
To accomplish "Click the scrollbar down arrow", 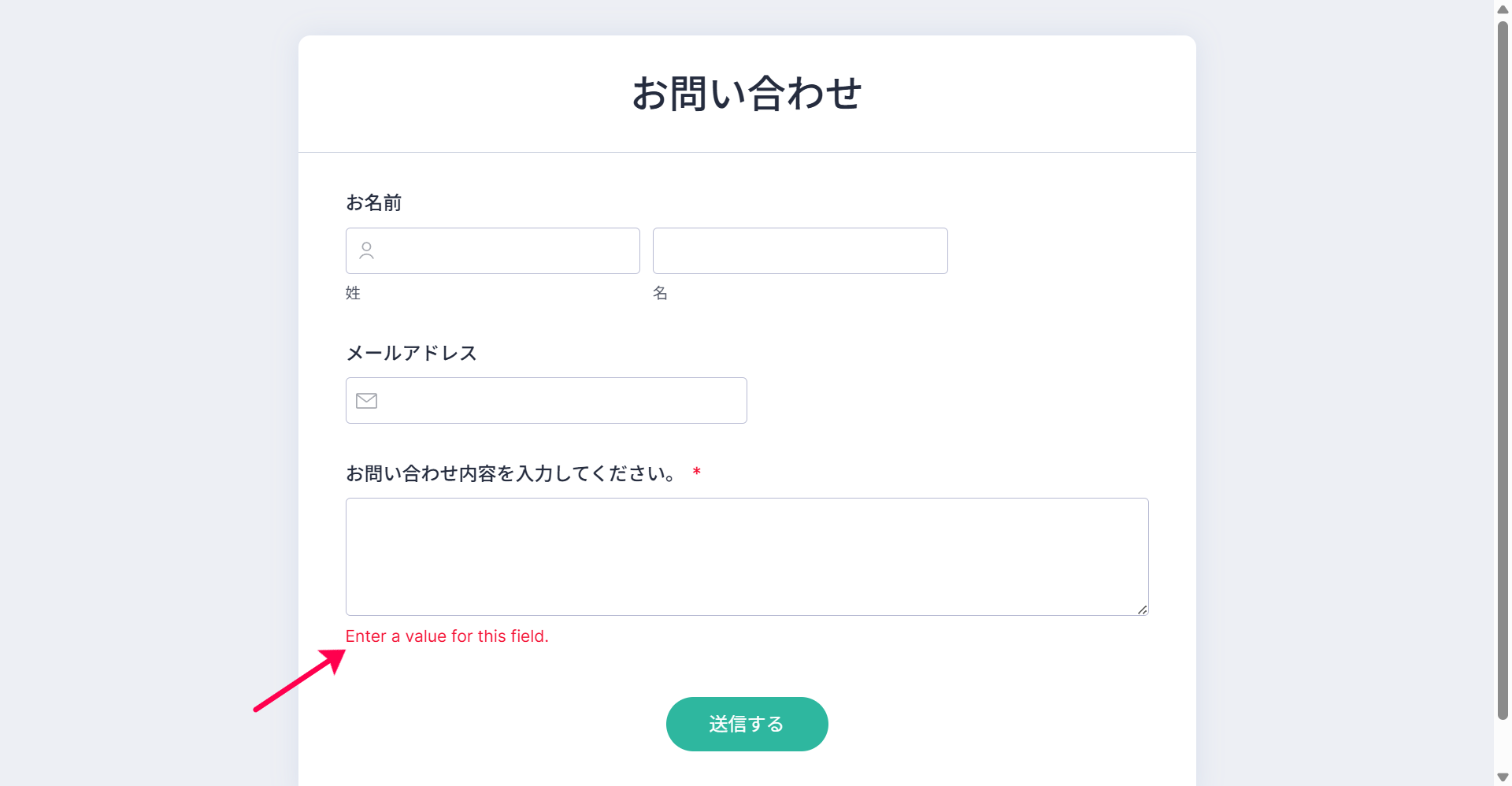I will 1503,777.
